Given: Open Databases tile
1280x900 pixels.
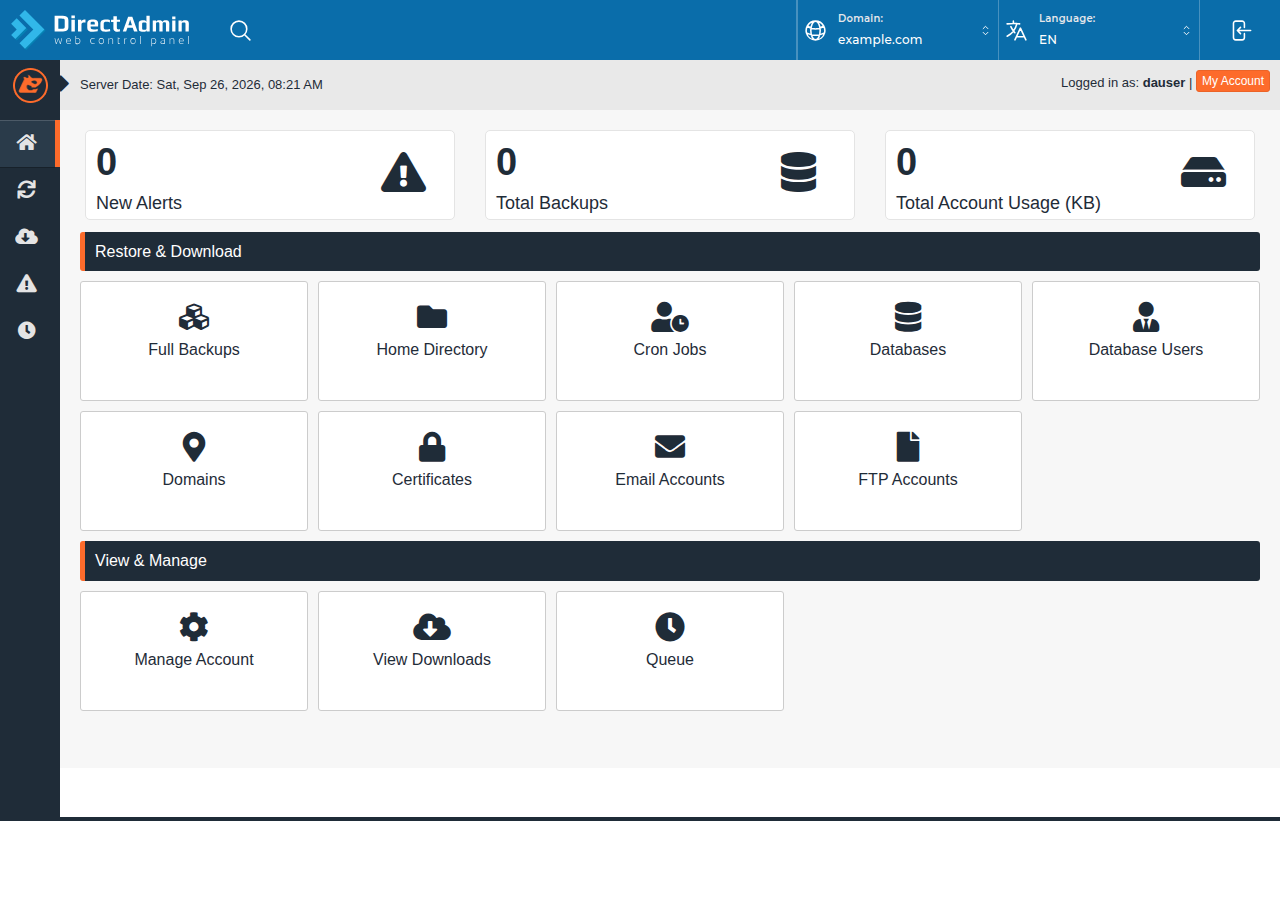Looking at the screenshot, I should (908, 341).
